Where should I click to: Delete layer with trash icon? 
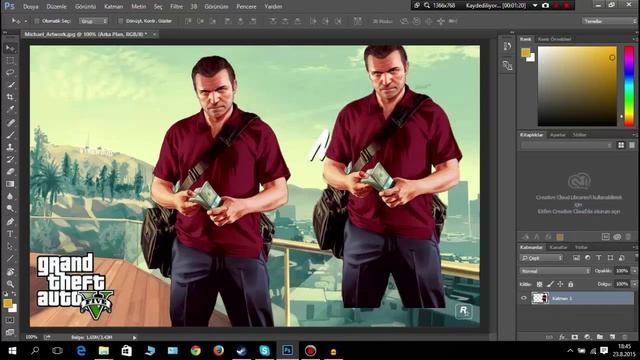pyautogui.click(x=624, y=337)
